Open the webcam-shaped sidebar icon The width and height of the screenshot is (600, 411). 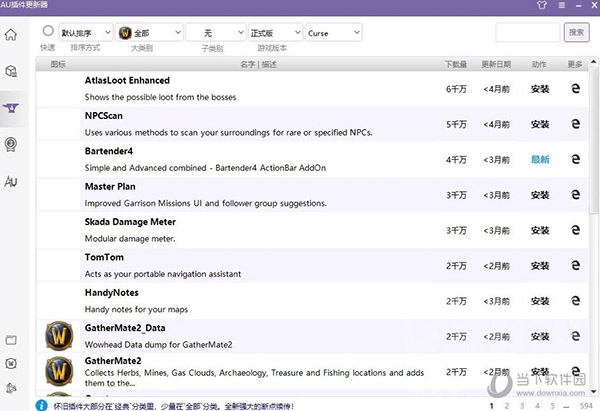pyautogui.click(x=11, y=144)
